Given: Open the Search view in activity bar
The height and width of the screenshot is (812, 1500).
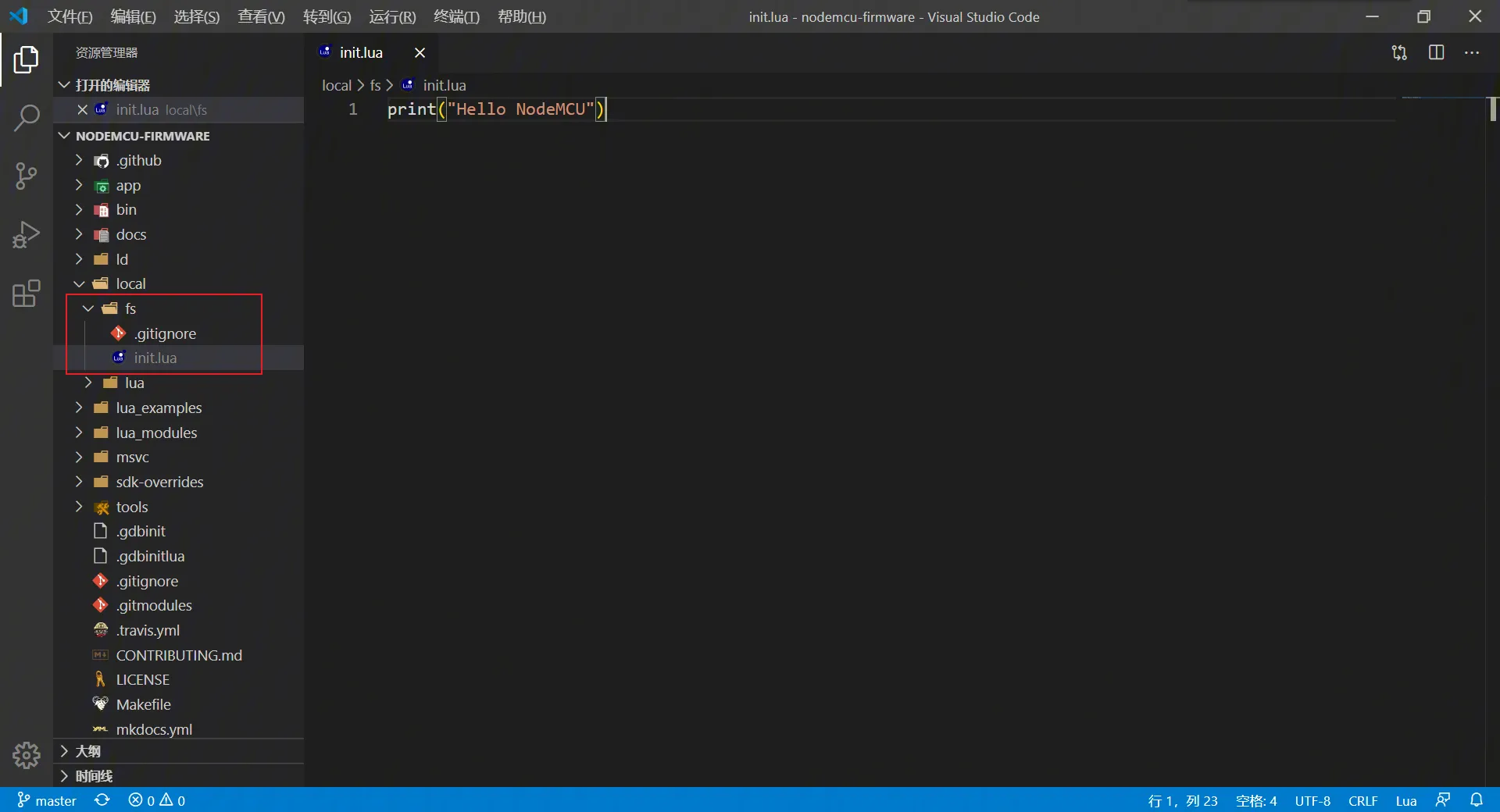Looking at the screenshot, I should (26, 118).
